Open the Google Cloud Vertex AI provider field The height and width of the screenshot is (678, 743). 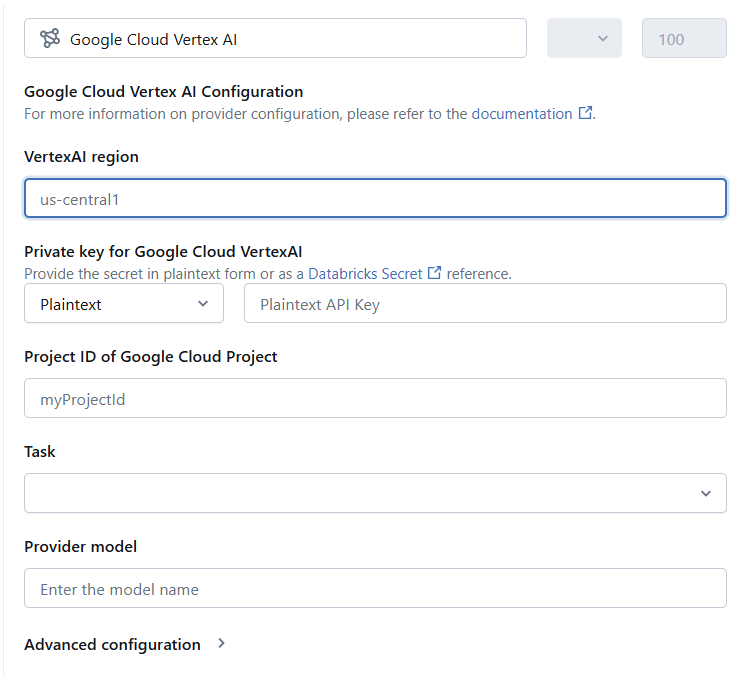(x=275, y=38)
